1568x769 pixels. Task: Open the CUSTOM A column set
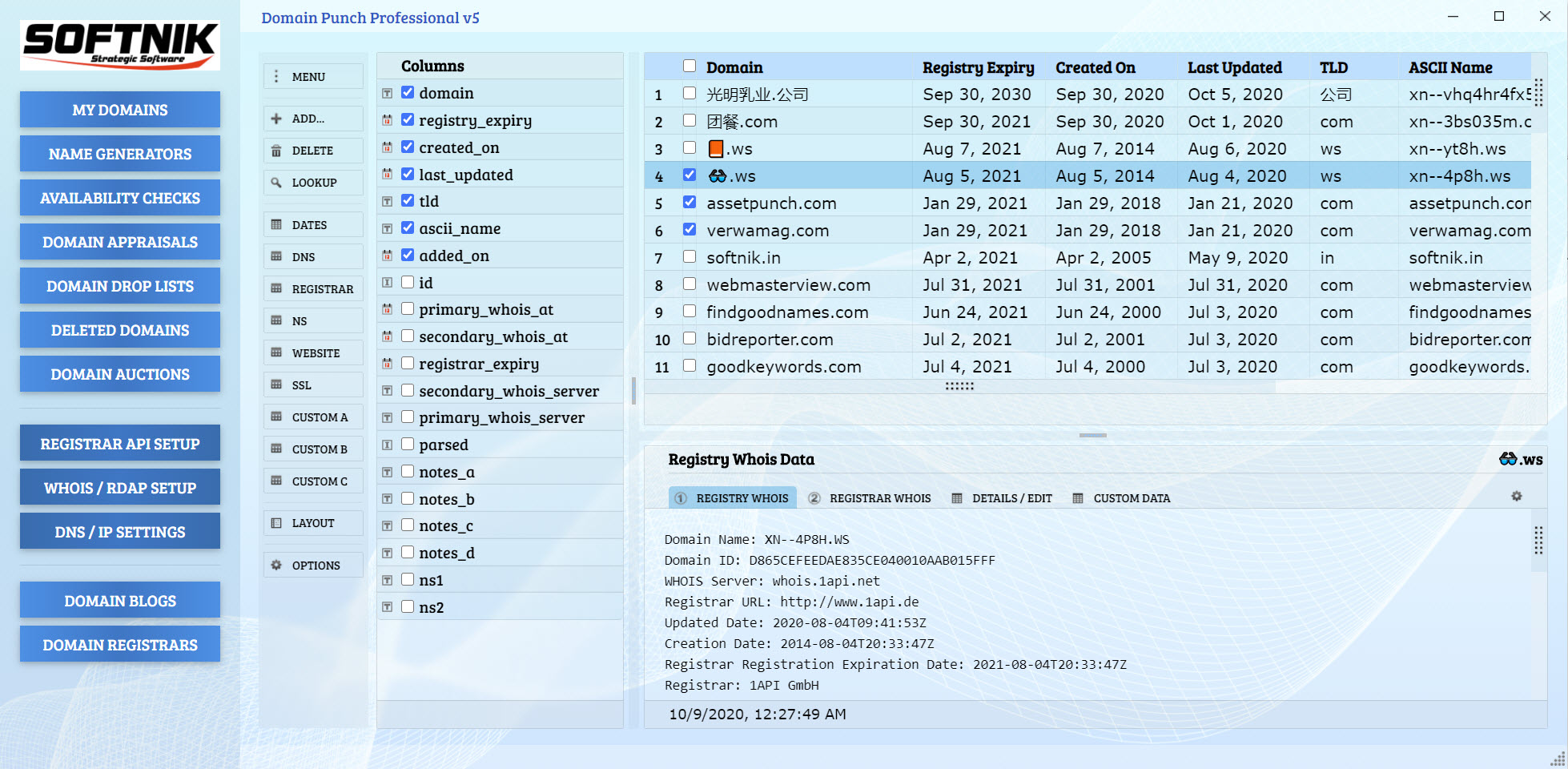coord(312,417)
